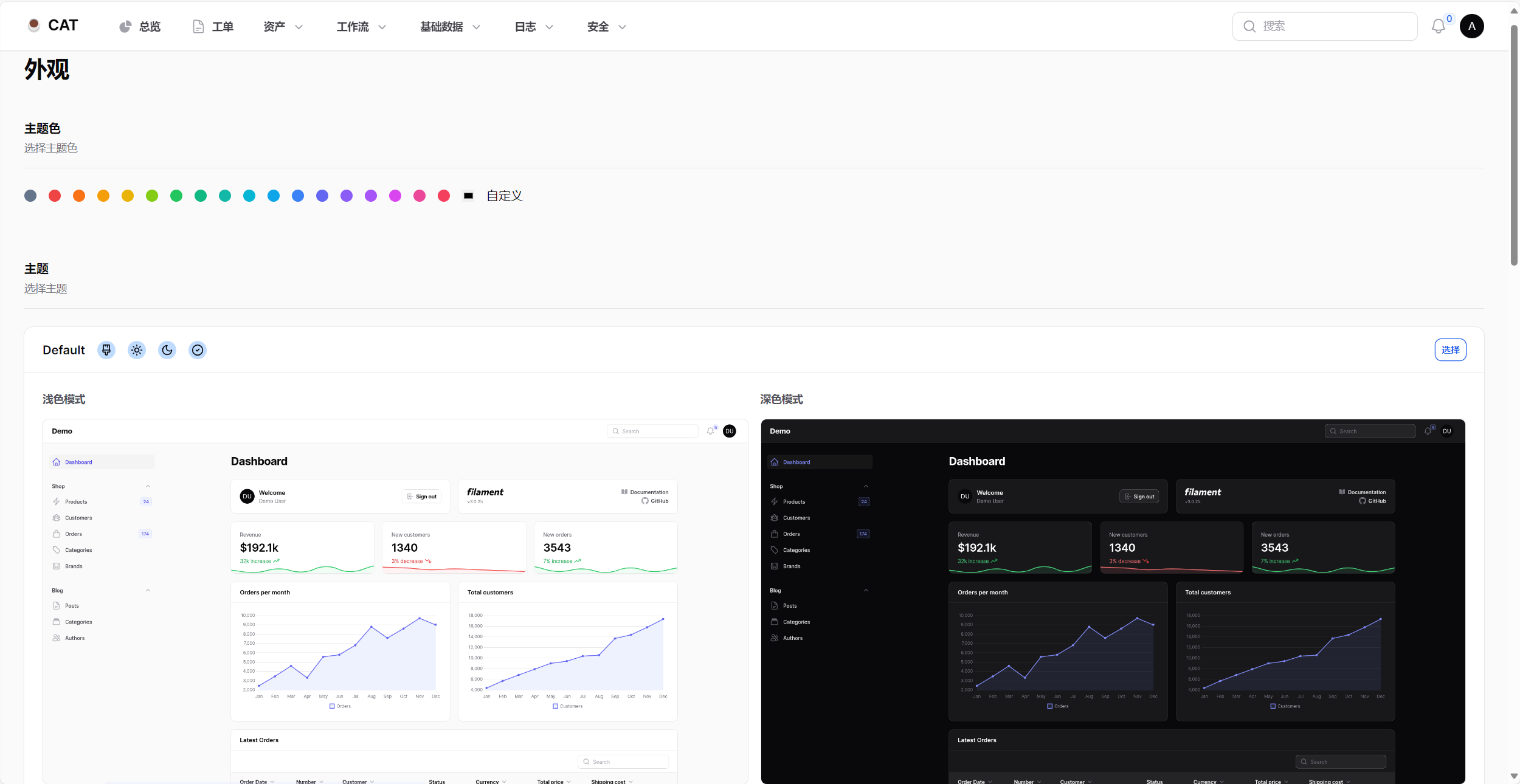Expand the 基础数据 dropdown menu
This screenshot has width=1520, height=784.
(x=450, y=27)
